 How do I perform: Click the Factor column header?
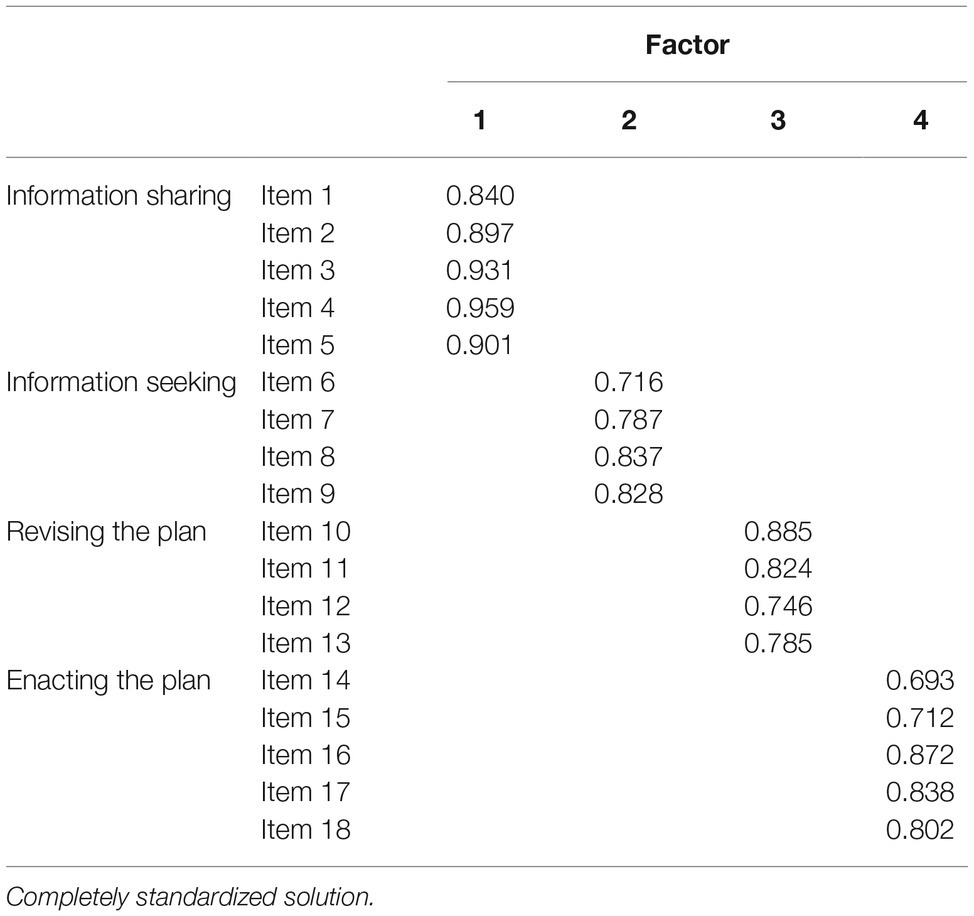[x=687, y=45]
